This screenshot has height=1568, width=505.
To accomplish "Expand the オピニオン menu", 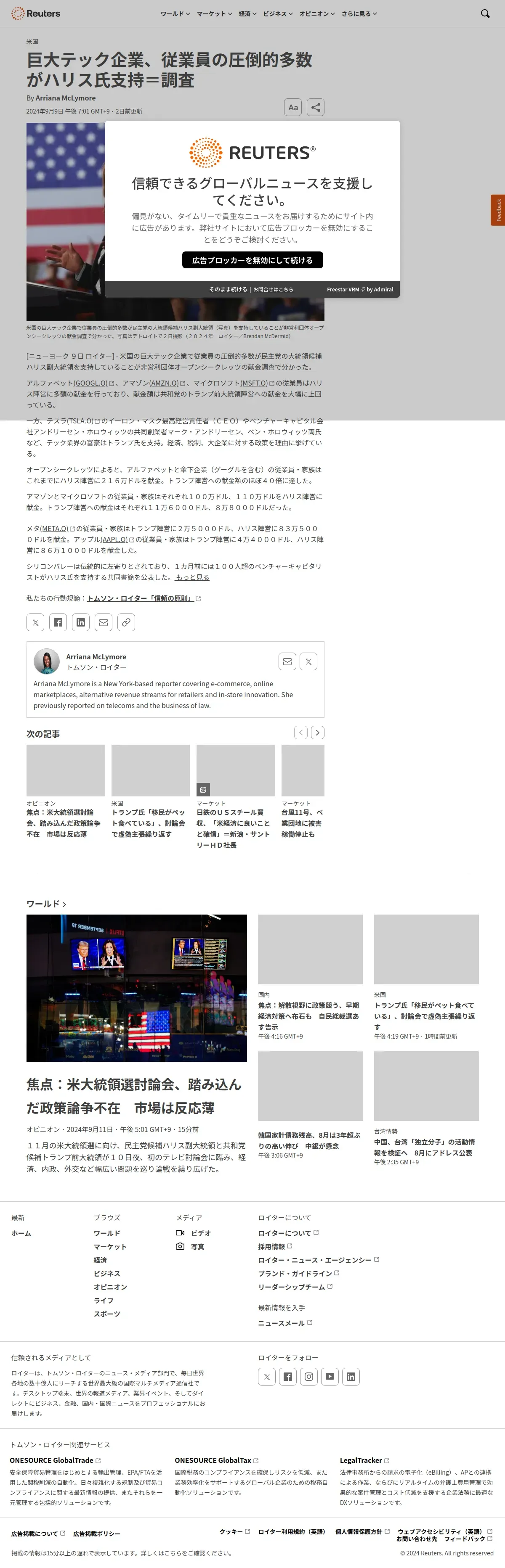I will click(317, 13).
